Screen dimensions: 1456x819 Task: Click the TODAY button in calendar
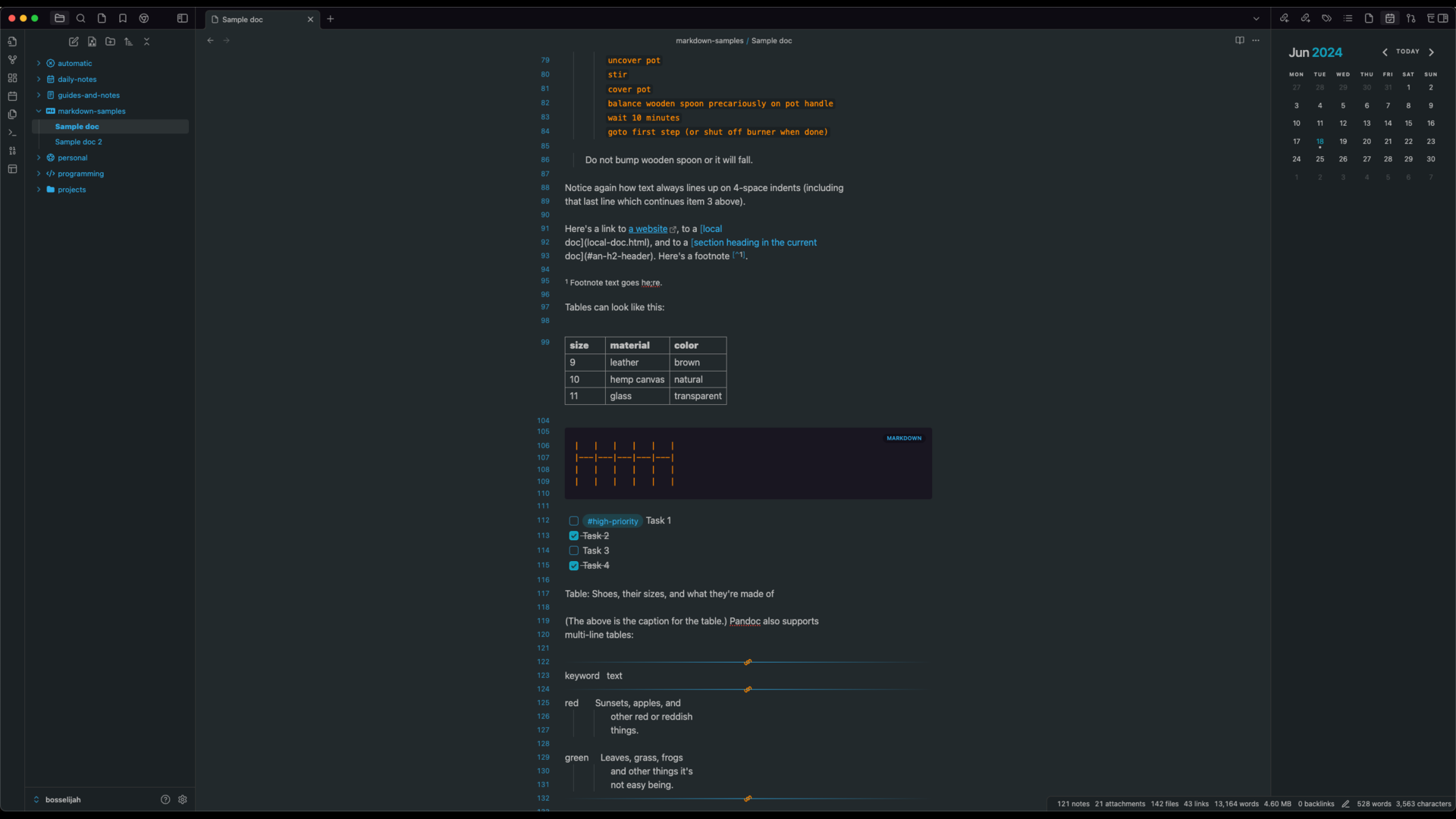[1407, 52]
